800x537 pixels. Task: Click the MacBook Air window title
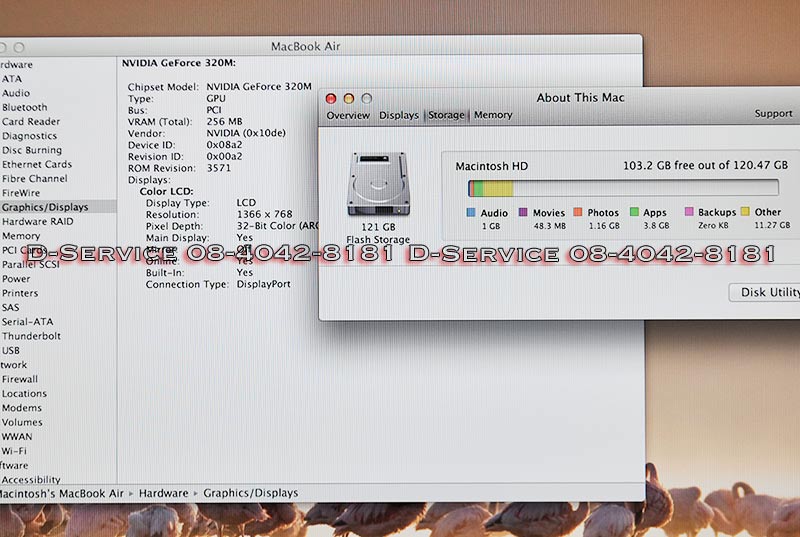tap(305, 46)
